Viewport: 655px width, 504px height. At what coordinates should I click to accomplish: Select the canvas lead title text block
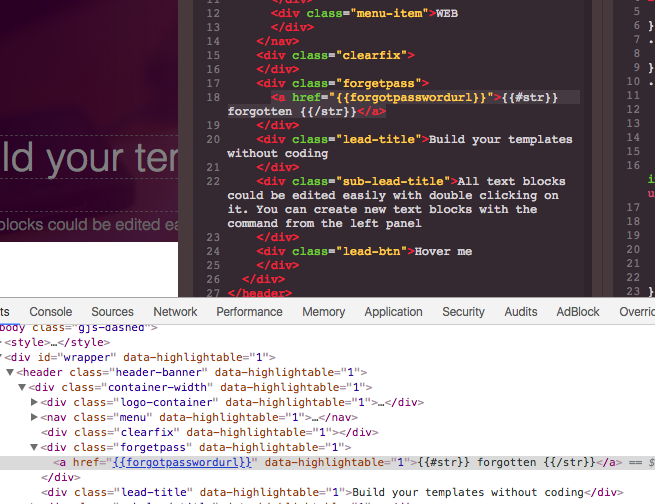(89, 157)
